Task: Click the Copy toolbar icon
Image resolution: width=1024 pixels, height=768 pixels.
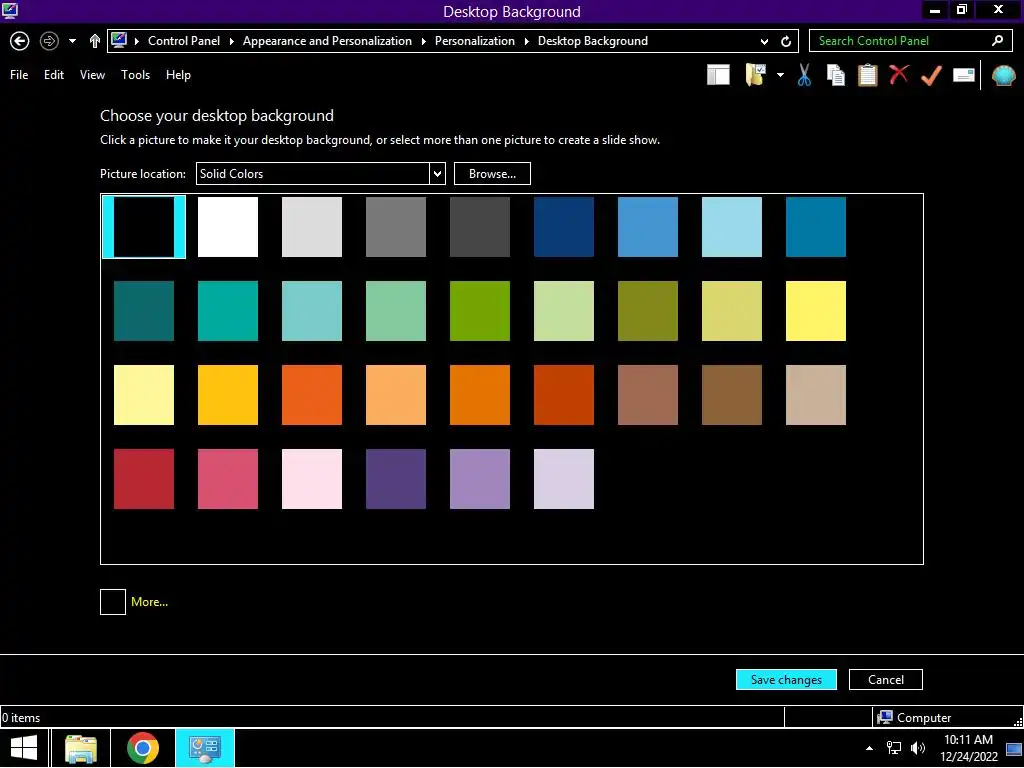Action: pos(835,75)
